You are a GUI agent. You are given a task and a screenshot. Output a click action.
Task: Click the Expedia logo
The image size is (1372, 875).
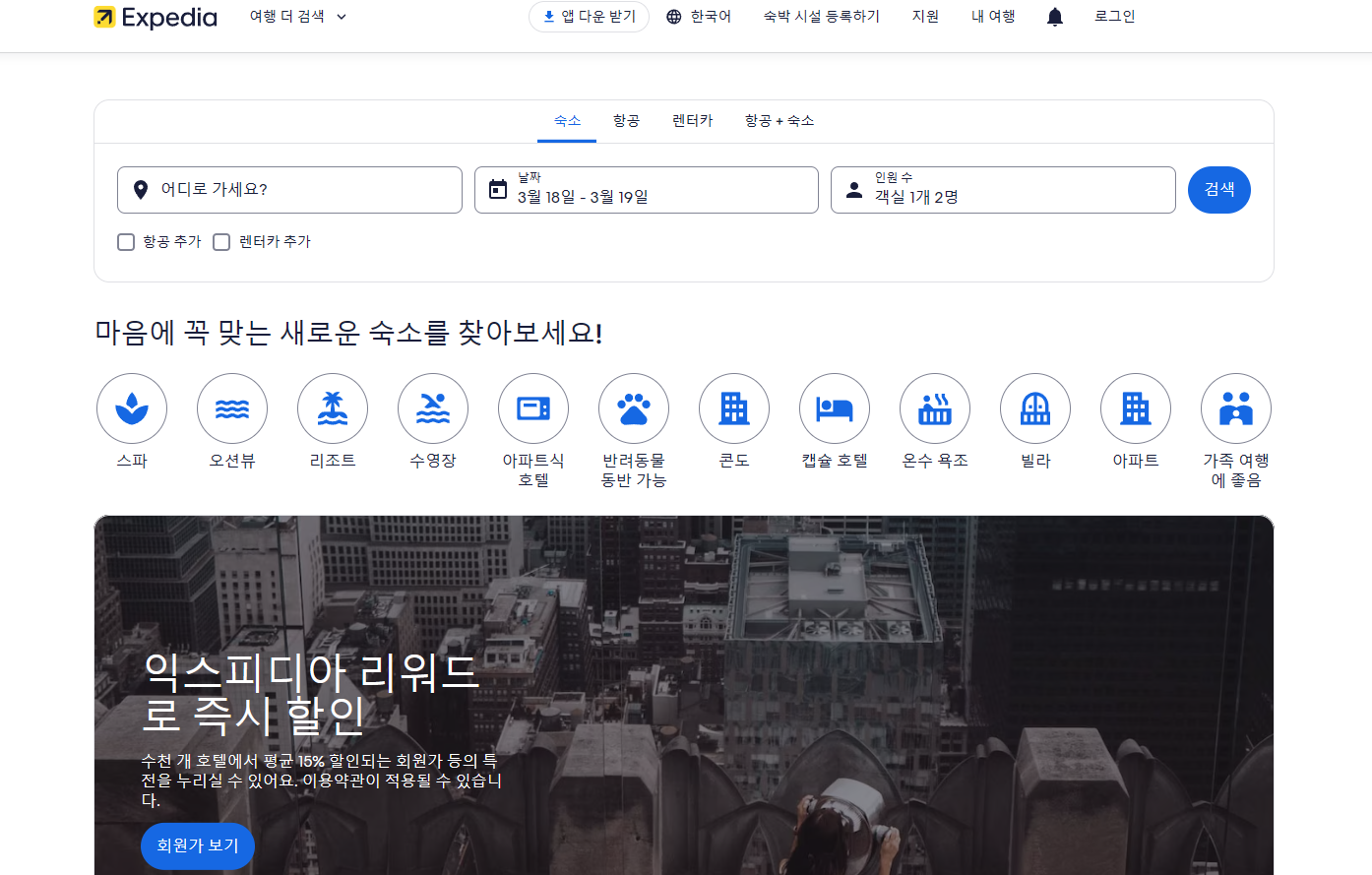[156, 17]
